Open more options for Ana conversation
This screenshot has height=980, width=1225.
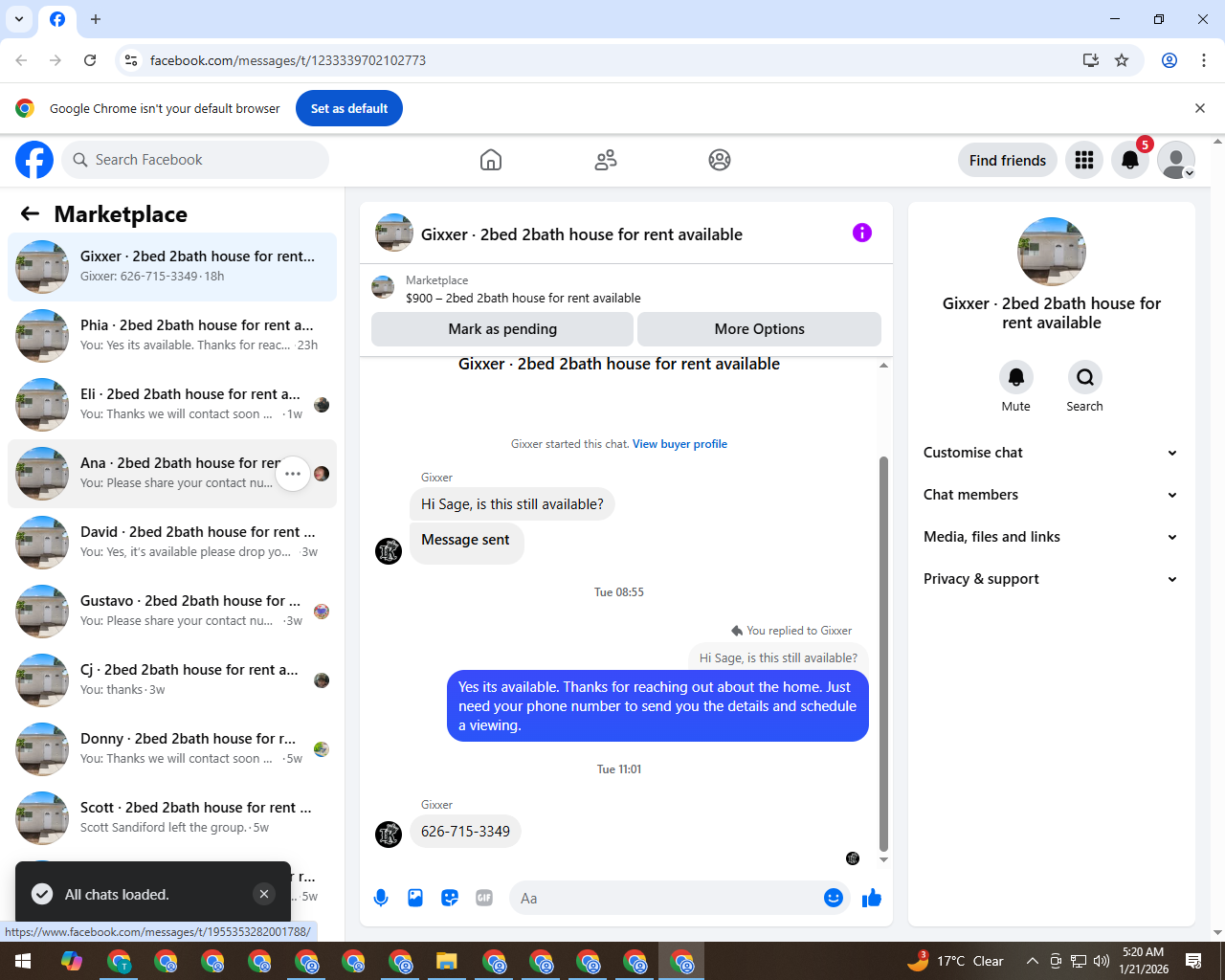point(293,474)
